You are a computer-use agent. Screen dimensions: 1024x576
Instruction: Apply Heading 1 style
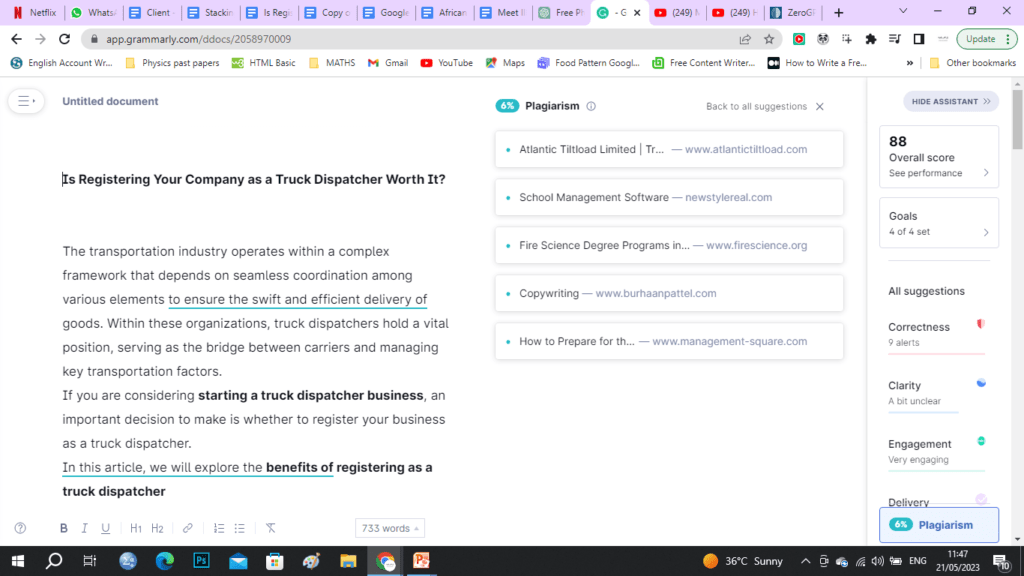click(136, 528)
